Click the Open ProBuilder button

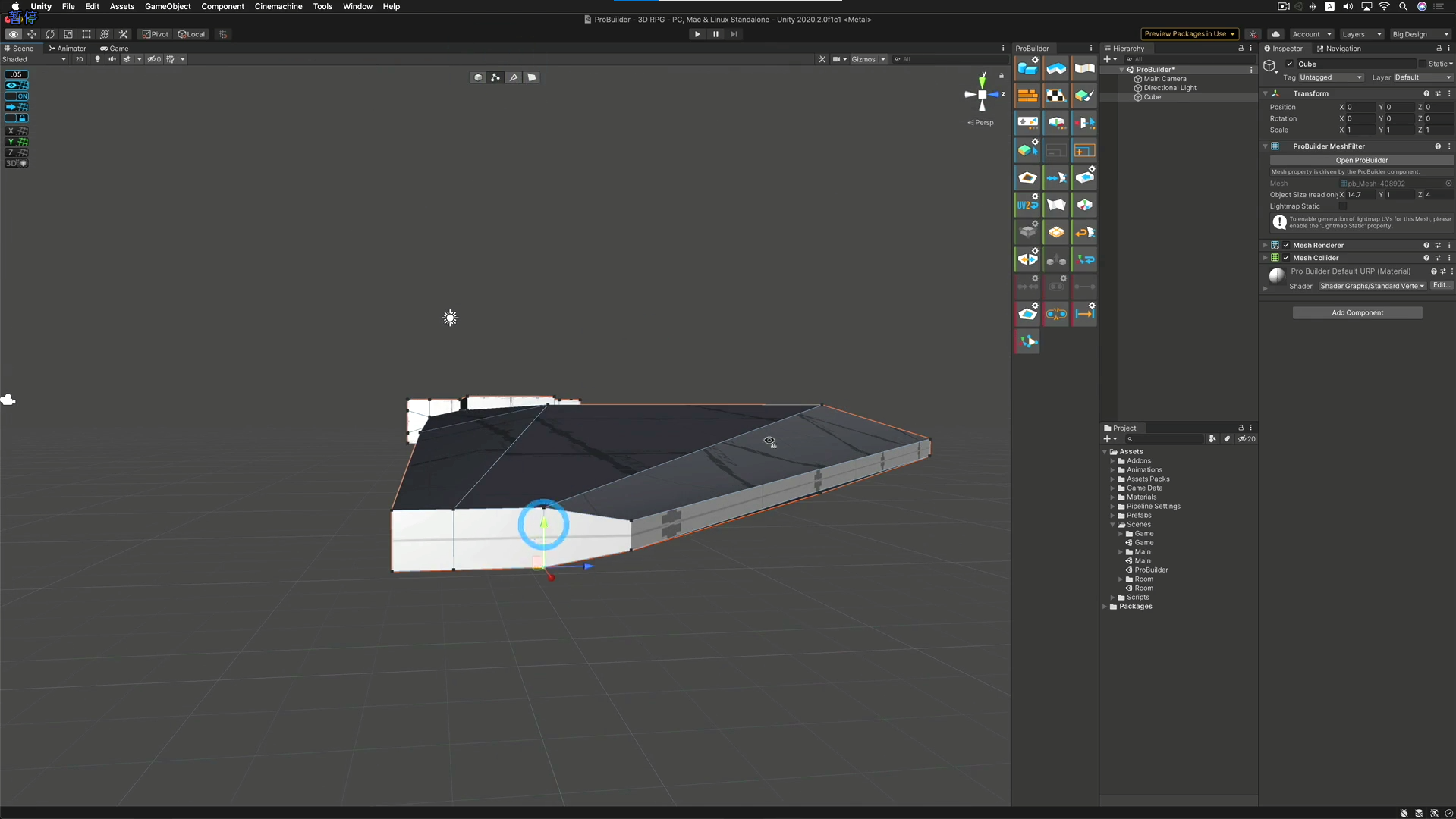tap(1361, 160)
